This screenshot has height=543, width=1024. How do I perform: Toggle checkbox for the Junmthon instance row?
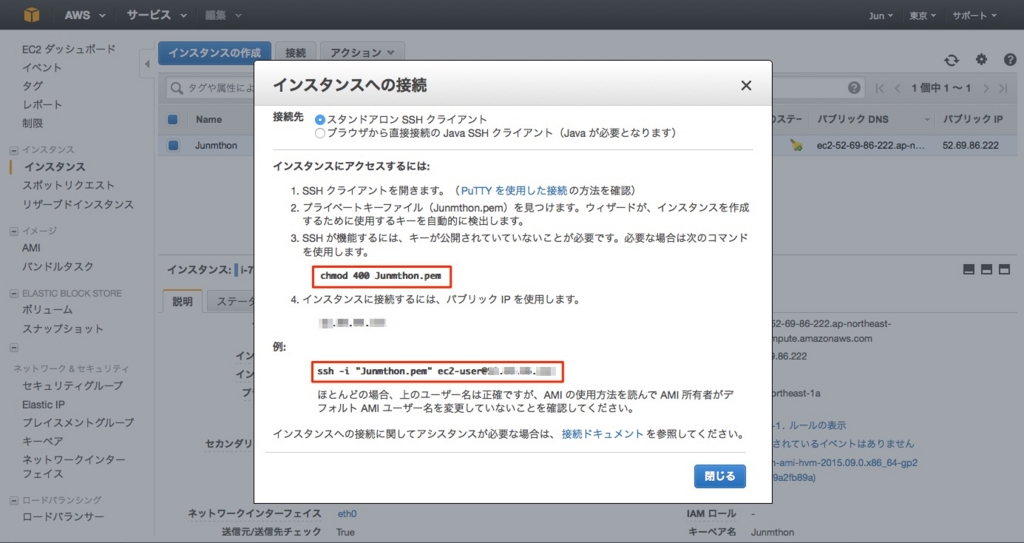click(173, 145)
